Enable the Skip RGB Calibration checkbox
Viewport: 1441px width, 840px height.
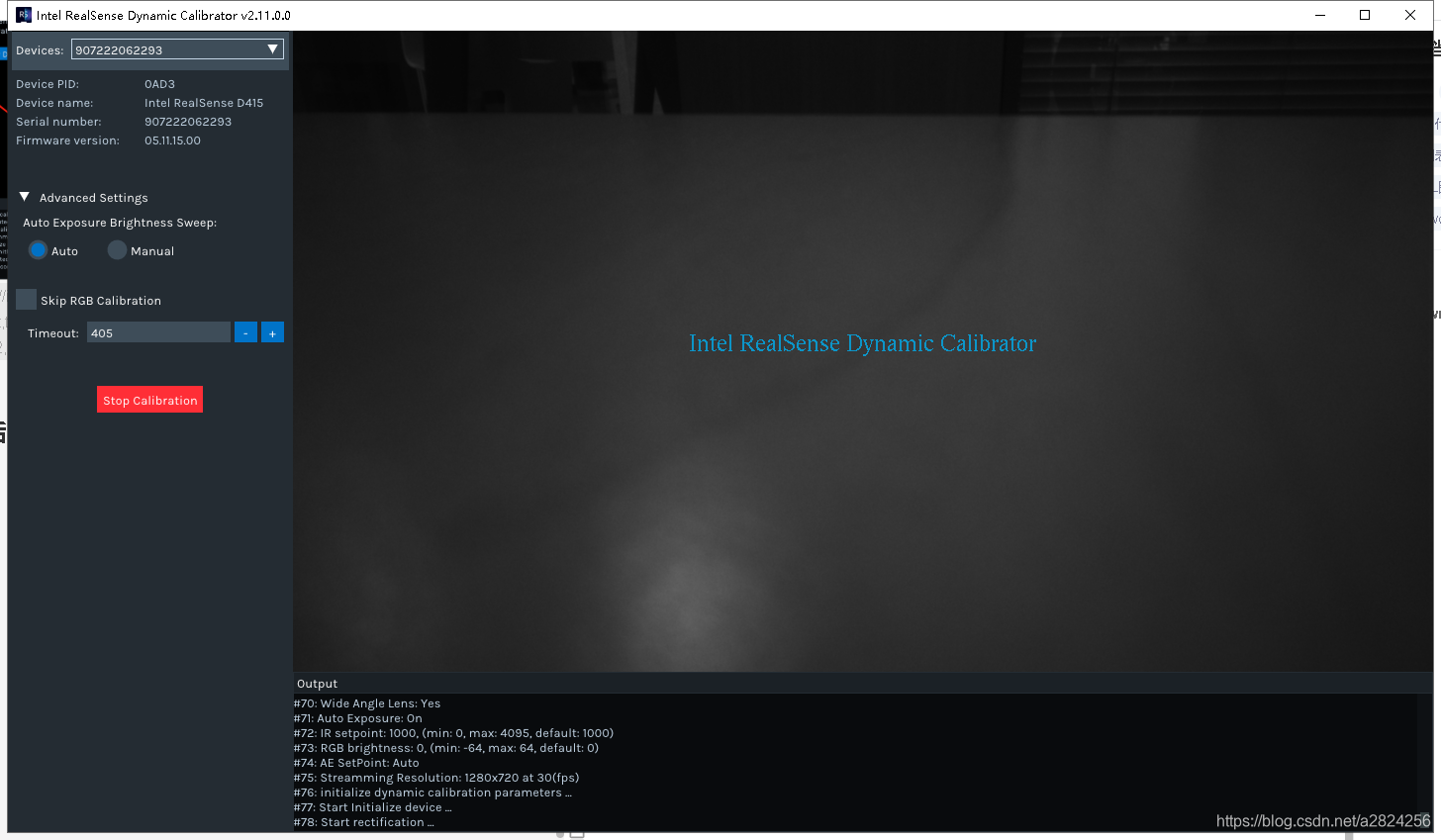27,300
